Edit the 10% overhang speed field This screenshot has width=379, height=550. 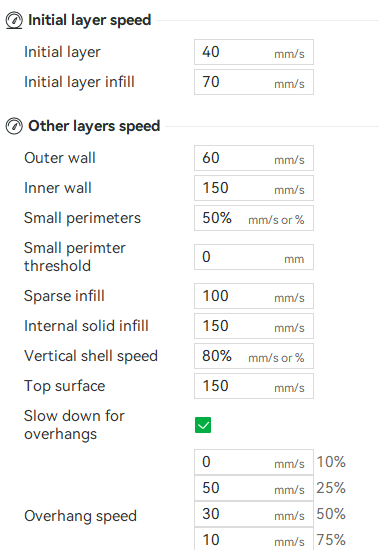(x=254, y=462)
